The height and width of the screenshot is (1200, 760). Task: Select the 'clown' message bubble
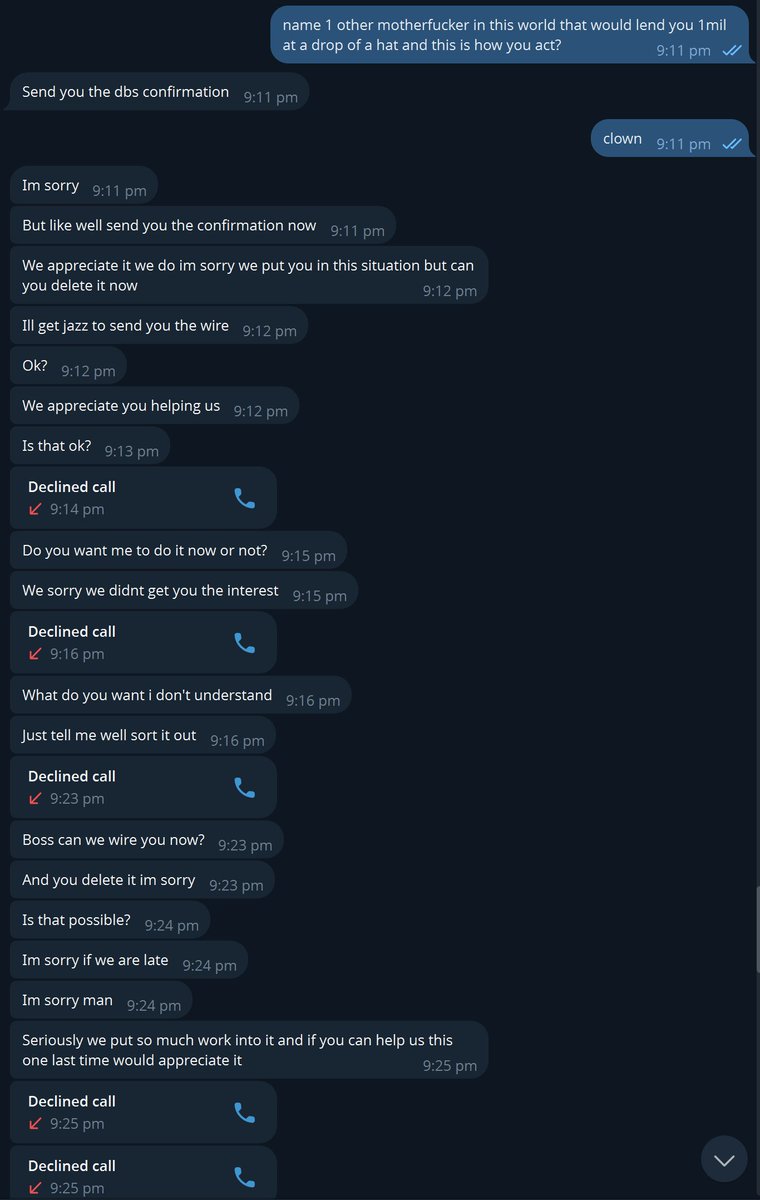click(671, 139)
